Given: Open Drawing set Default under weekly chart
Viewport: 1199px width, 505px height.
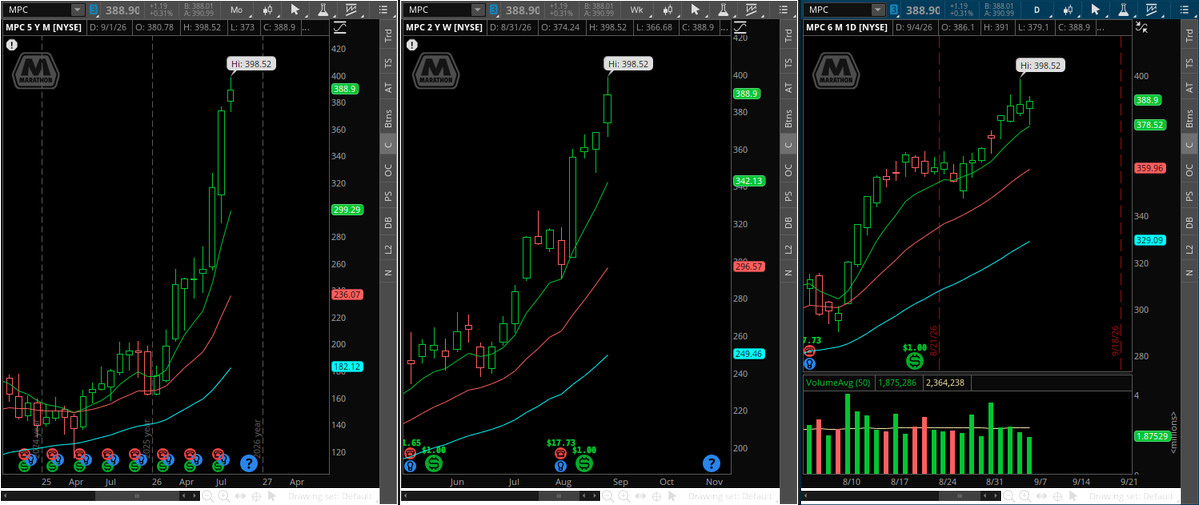Looking at the screenshot, I should pos(733,496).
